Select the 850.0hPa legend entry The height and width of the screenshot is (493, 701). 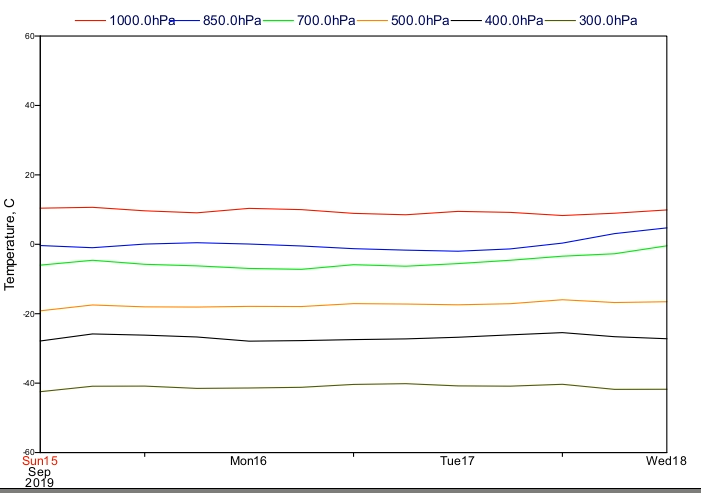pos(232,21)
